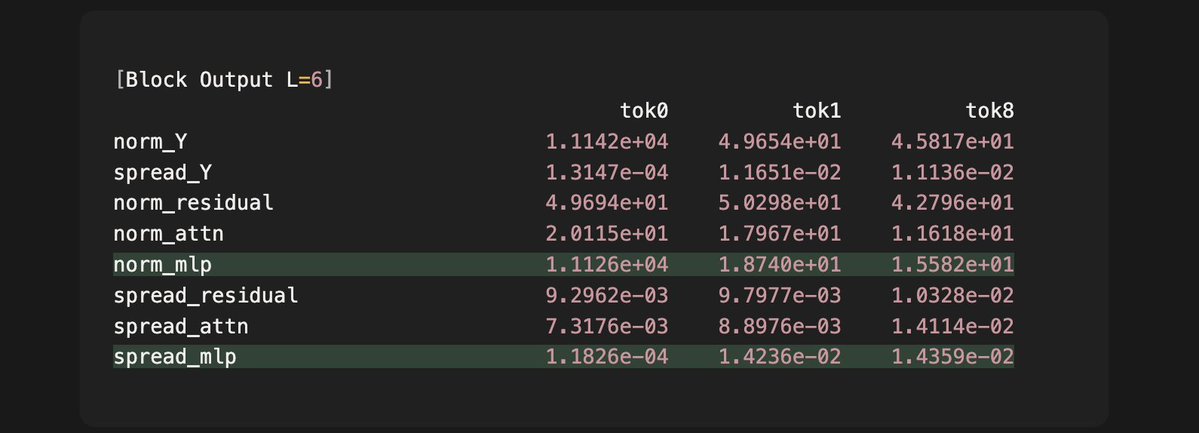Viewport: 1199px width, 433px height.
Task: Click the norm_residual row label
Action: click(x=194, y=204)
